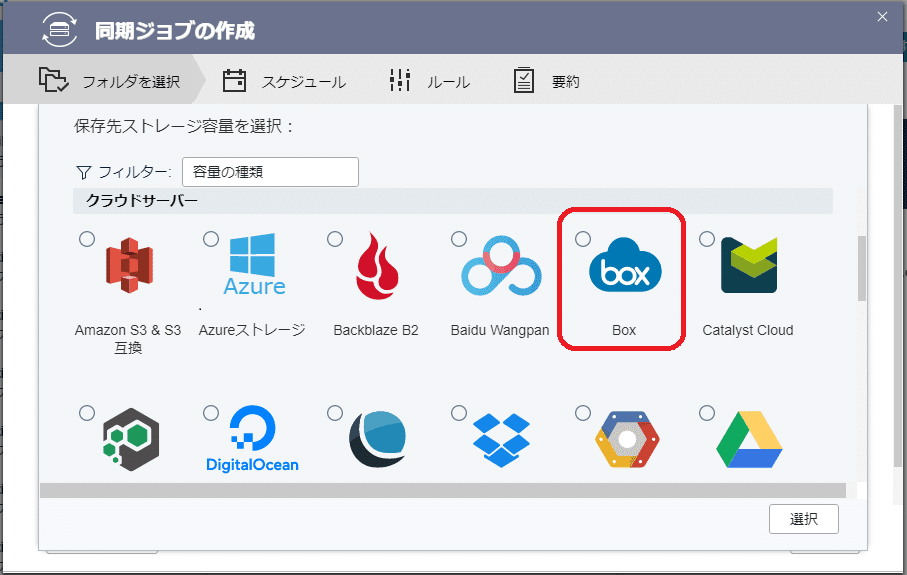Screen dimensions: 907x575
Task: Click the sync job icon in title bar
Action: [60, 29]
